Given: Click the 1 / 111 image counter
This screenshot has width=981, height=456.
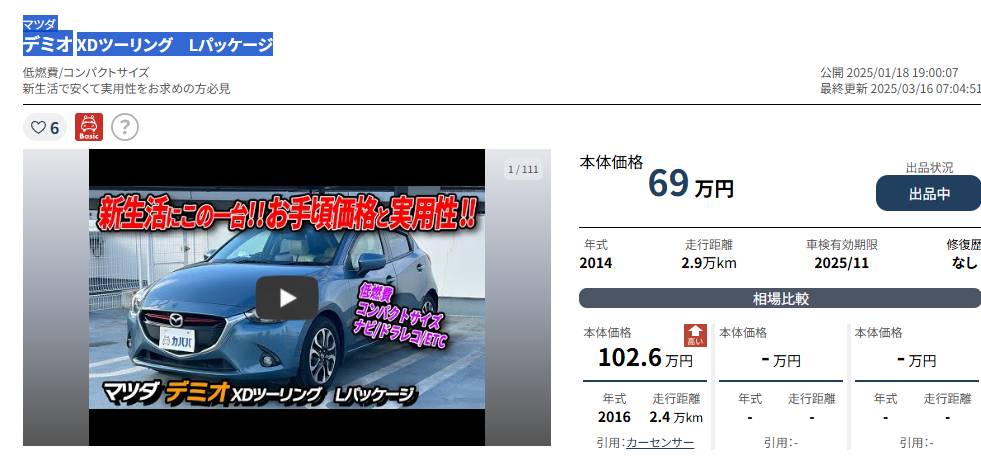Looking at the screenshot, I should [523, 170].
